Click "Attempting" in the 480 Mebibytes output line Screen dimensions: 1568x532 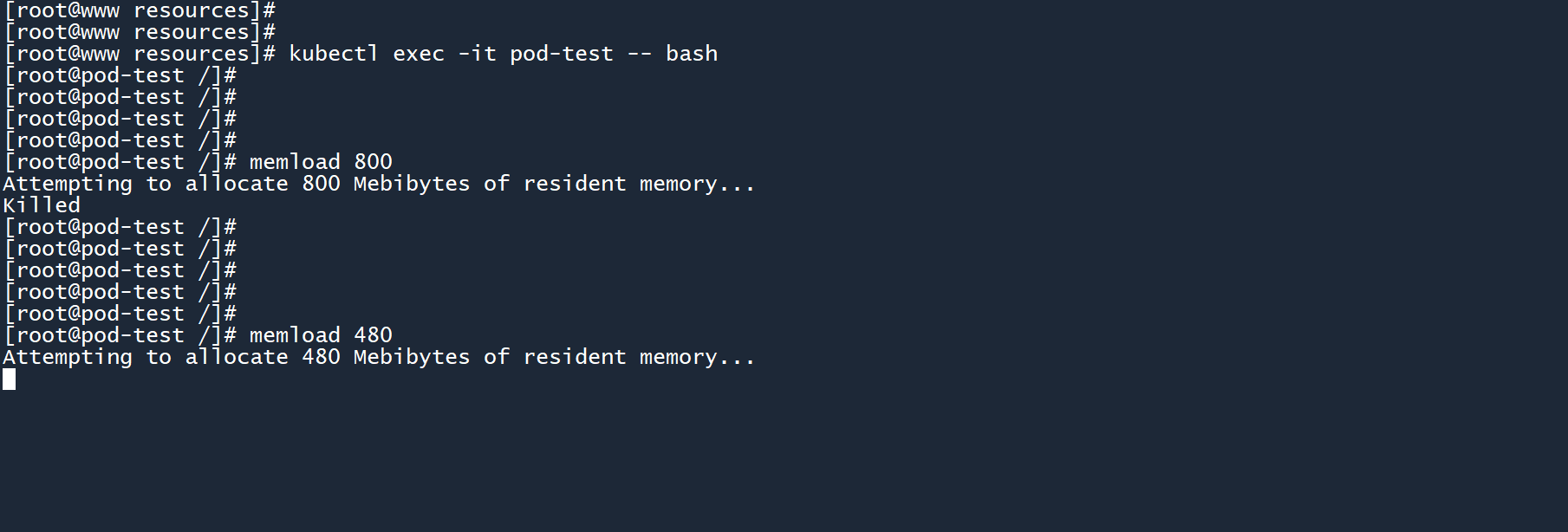coord(68,357)
